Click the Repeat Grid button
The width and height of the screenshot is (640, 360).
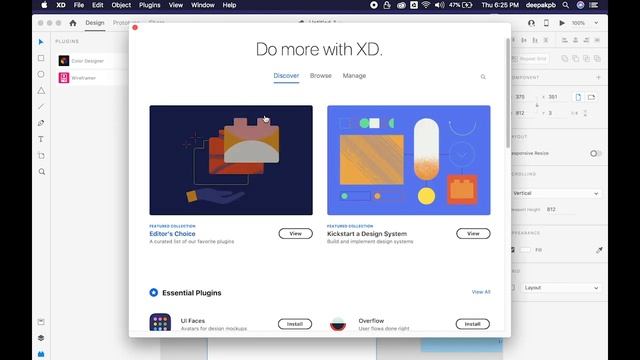click(530, 59)
